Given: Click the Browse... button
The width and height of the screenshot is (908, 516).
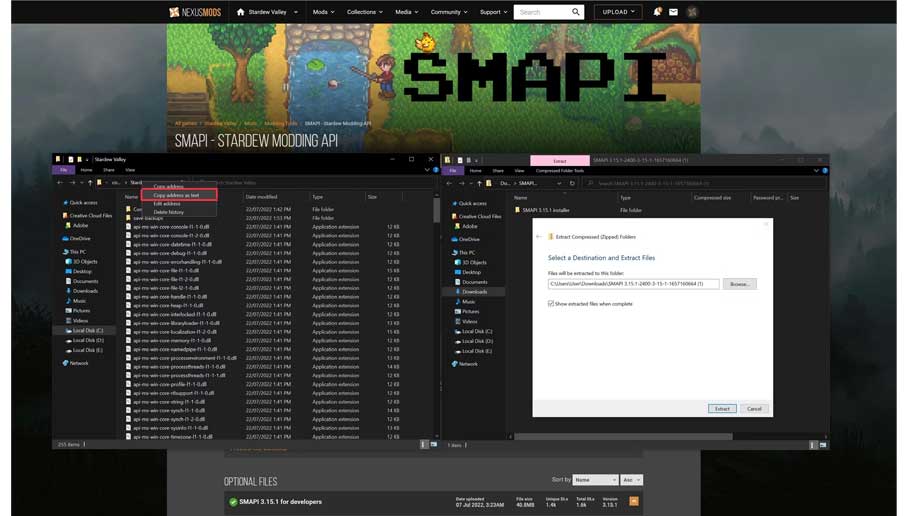Looking at the screenshot, I should click(739, 284).
